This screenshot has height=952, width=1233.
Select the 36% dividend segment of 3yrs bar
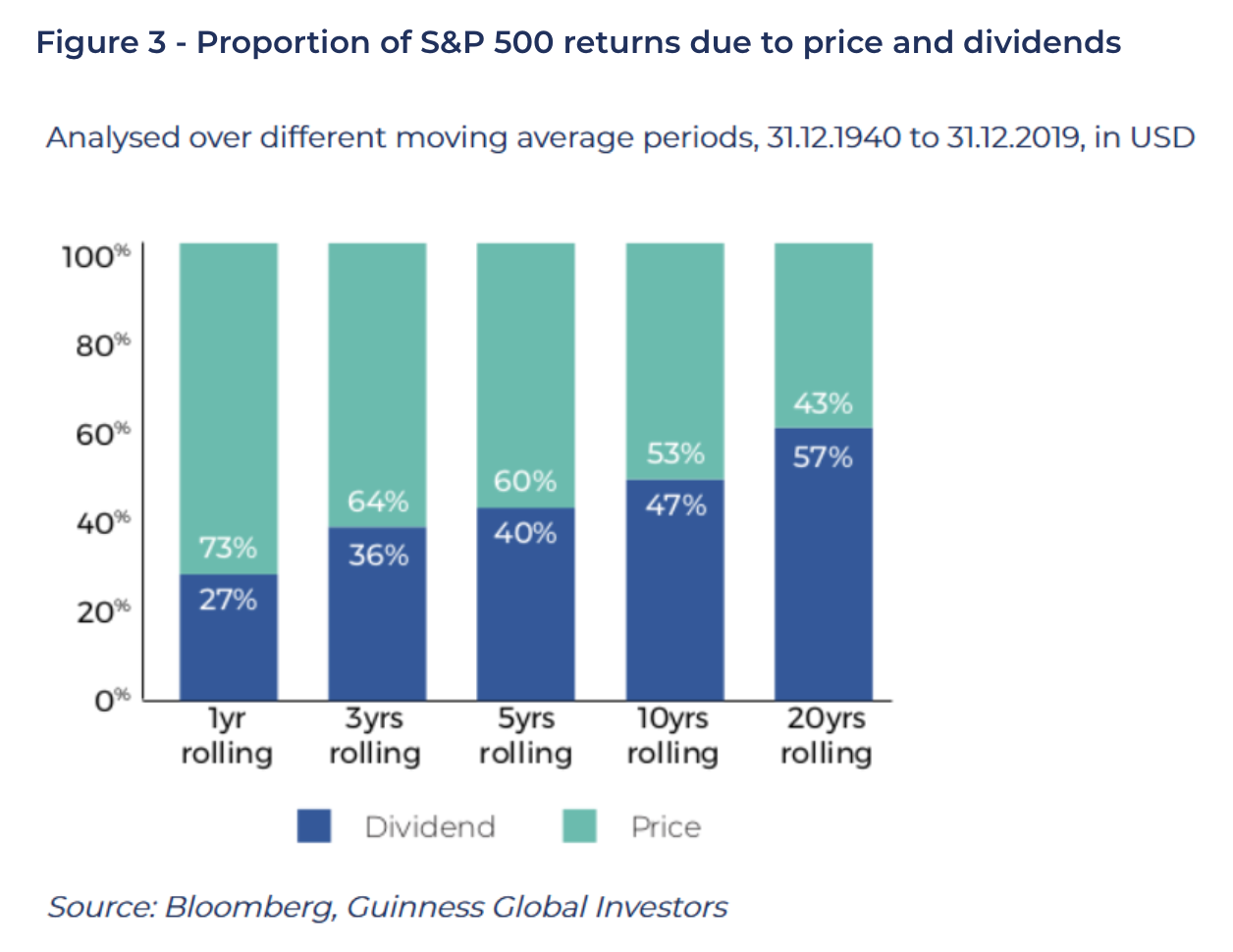pyautogui.click(x=377, y=613)
